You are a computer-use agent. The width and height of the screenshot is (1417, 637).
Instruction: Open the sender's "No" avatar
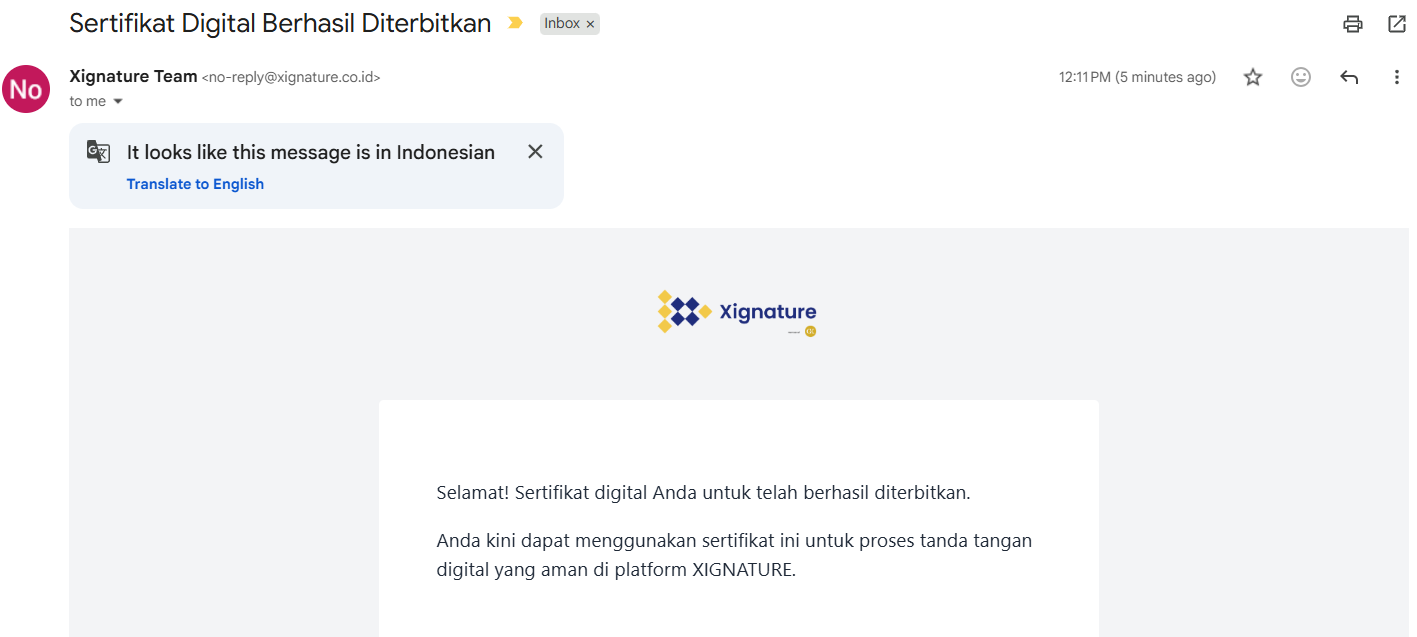point(26,89)
